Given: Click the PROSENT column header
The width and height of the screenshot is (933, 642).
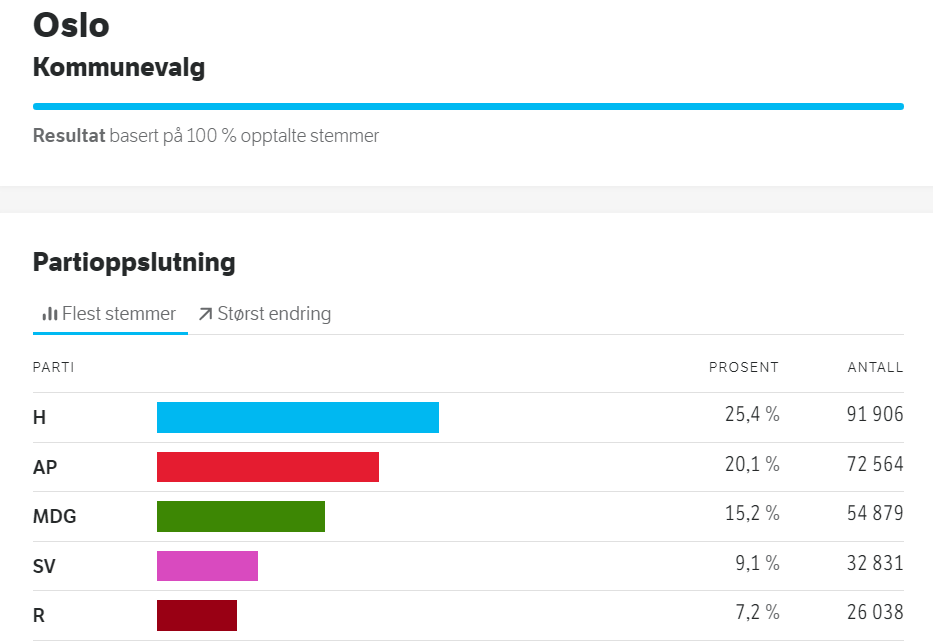Looking at the screenshot, I should [x=743, y=367].
